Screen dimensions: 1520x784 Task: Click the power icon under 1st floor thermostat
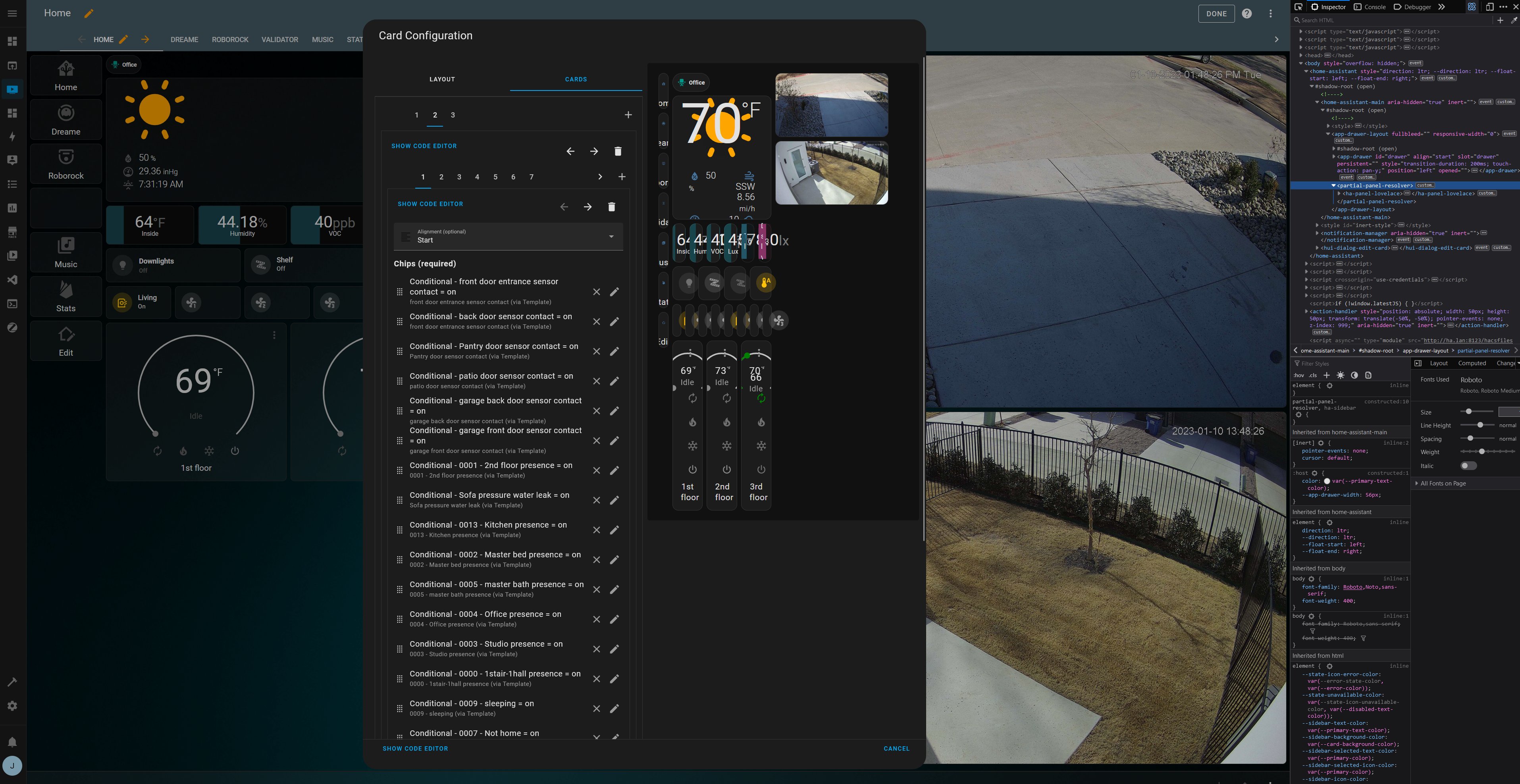pyautogui.click(x=235, y=451)
